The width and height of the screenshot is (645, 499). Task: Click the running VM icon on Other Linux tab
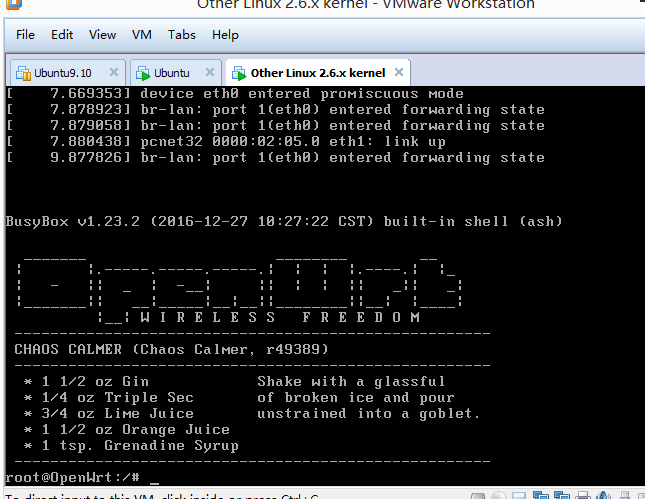click(239, 73)
